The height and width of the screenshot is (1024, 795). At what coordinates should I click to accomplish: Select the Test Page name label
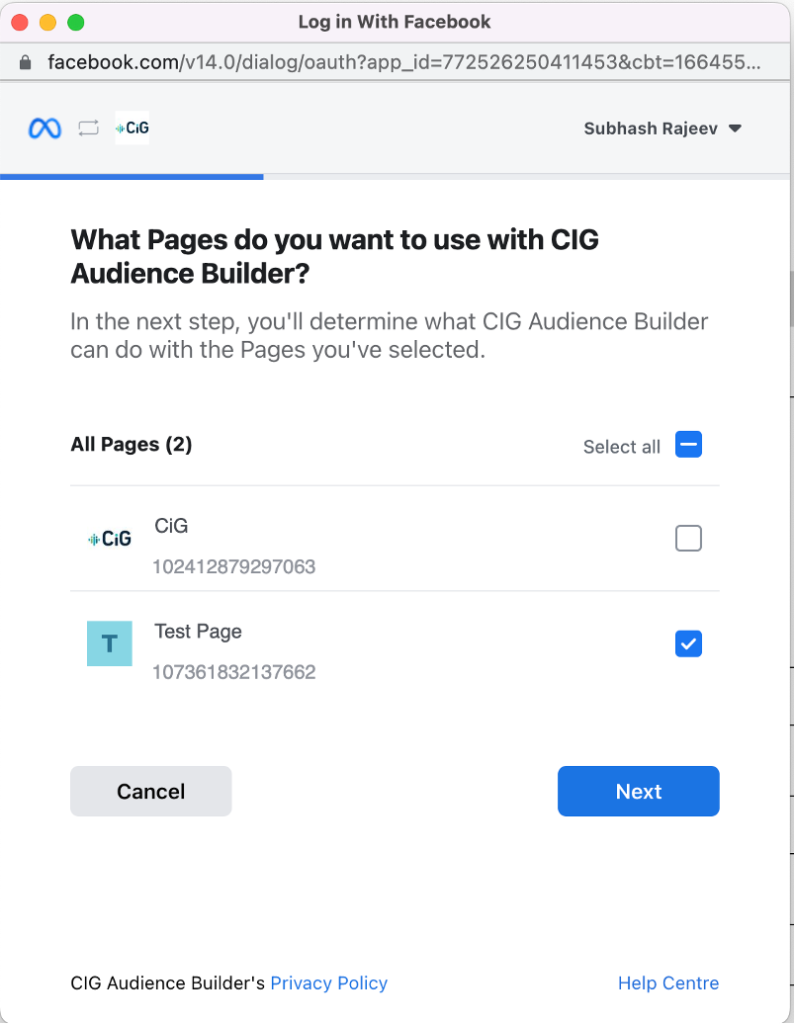click(x=198, y=632)
